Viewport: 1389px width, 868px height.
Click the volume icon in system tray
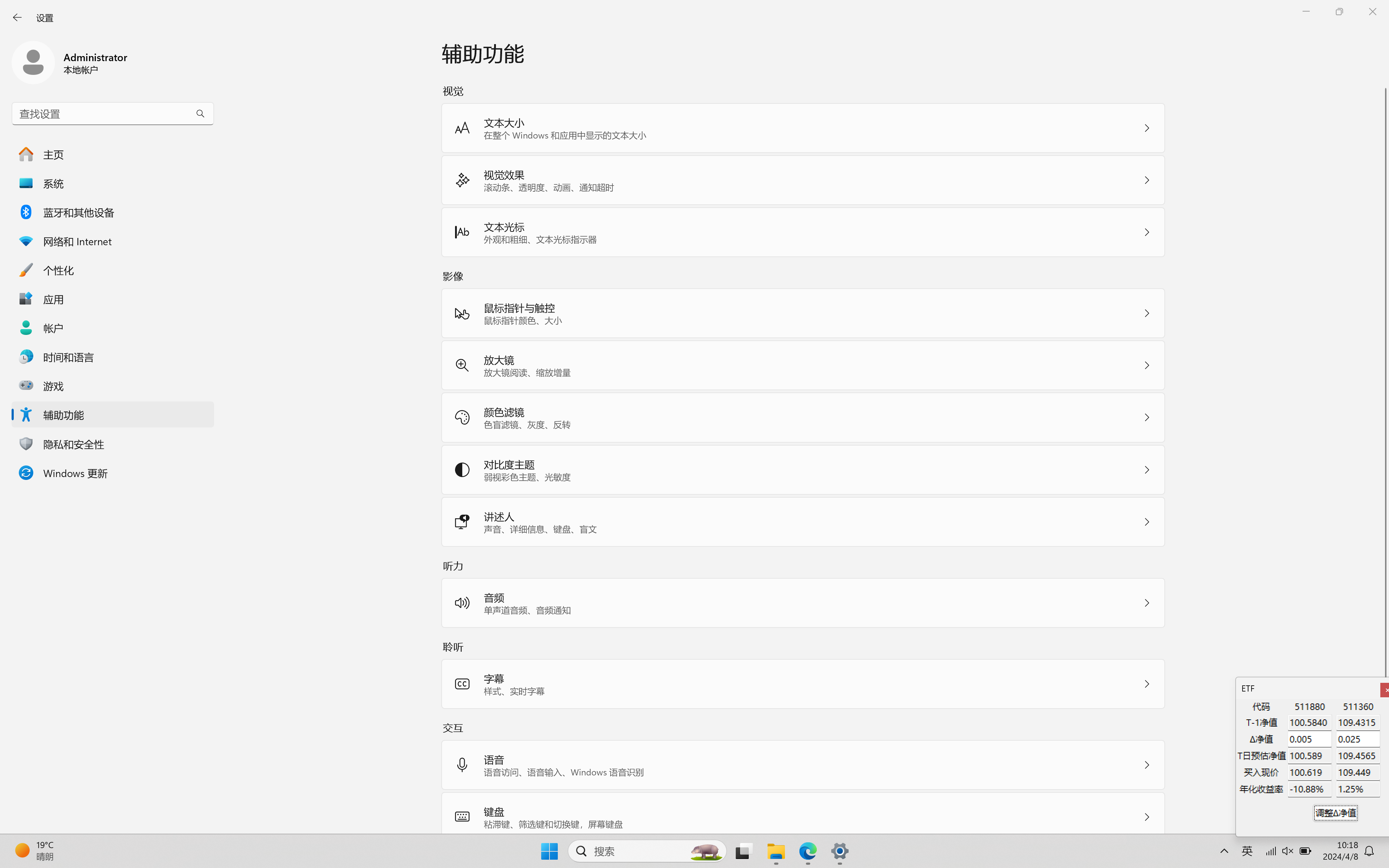pos(1287,851)
